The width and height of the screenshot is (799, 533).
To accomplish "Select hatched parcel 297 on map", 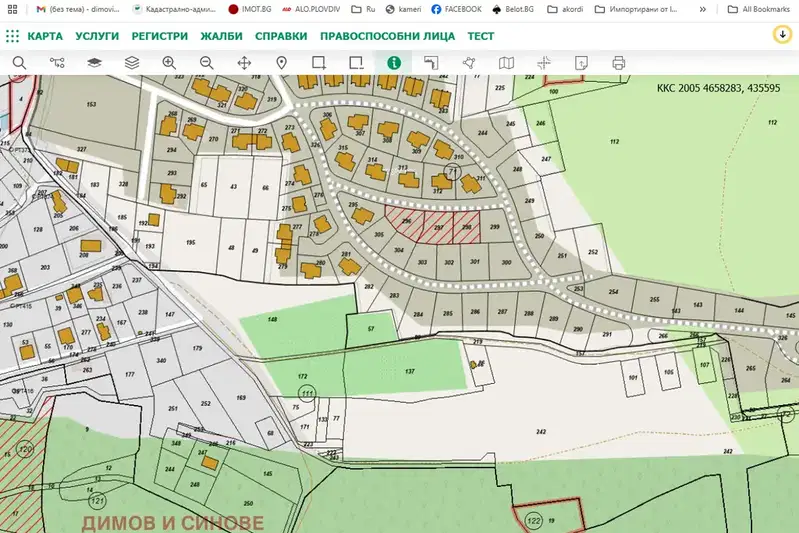I will 438,228.
